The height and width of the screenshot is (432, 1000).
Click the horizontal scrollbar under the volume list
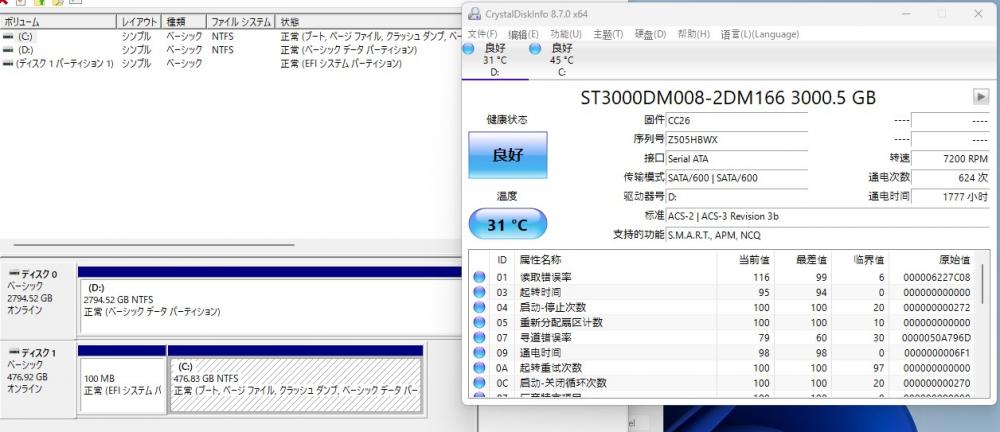[153, 244]
